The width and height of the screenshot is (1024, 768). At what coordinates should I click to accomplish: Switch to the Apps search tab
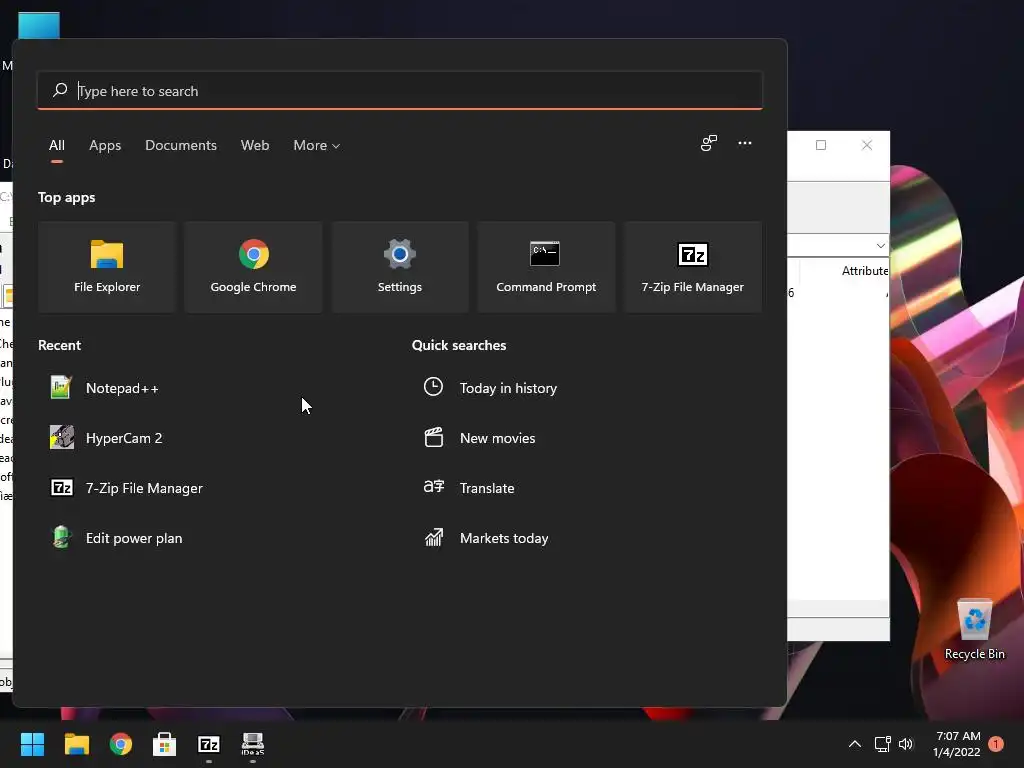(x=105, y=145)
